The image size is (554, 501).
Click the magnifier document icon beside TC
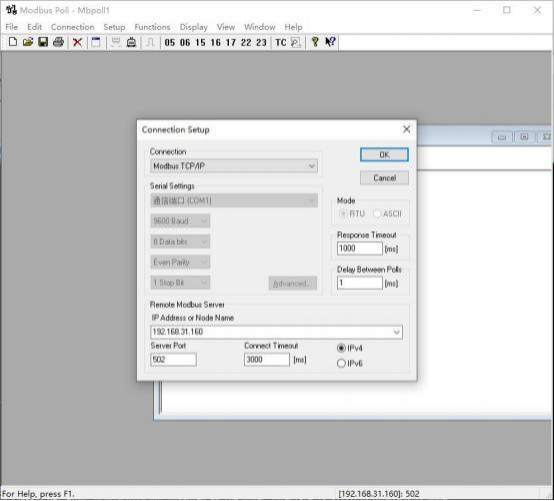pos(296,42)
